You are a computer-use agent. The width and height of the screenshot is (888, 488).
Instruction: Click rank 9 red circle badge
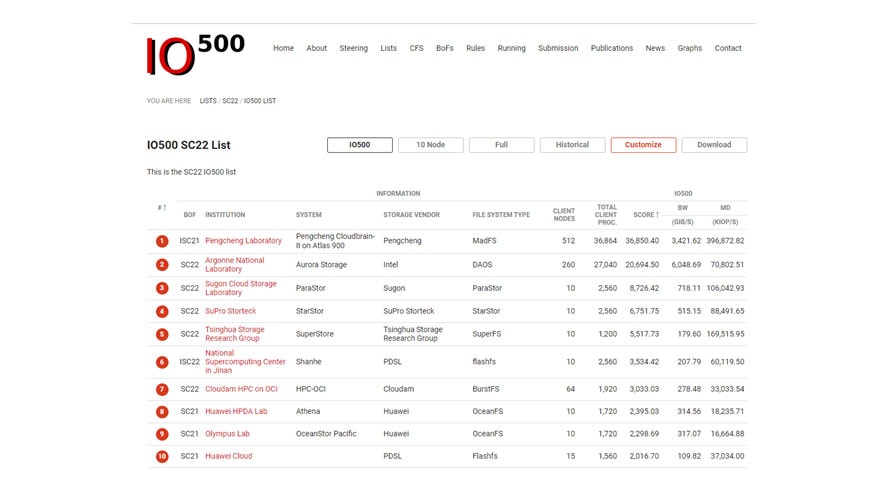(162, 434)
